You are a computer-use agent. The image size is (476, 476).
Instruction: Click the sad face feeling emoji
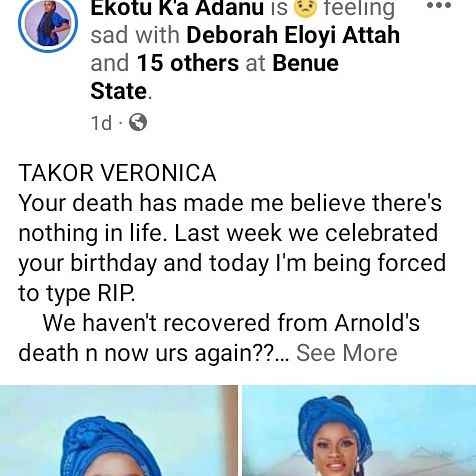click(304, 8)
